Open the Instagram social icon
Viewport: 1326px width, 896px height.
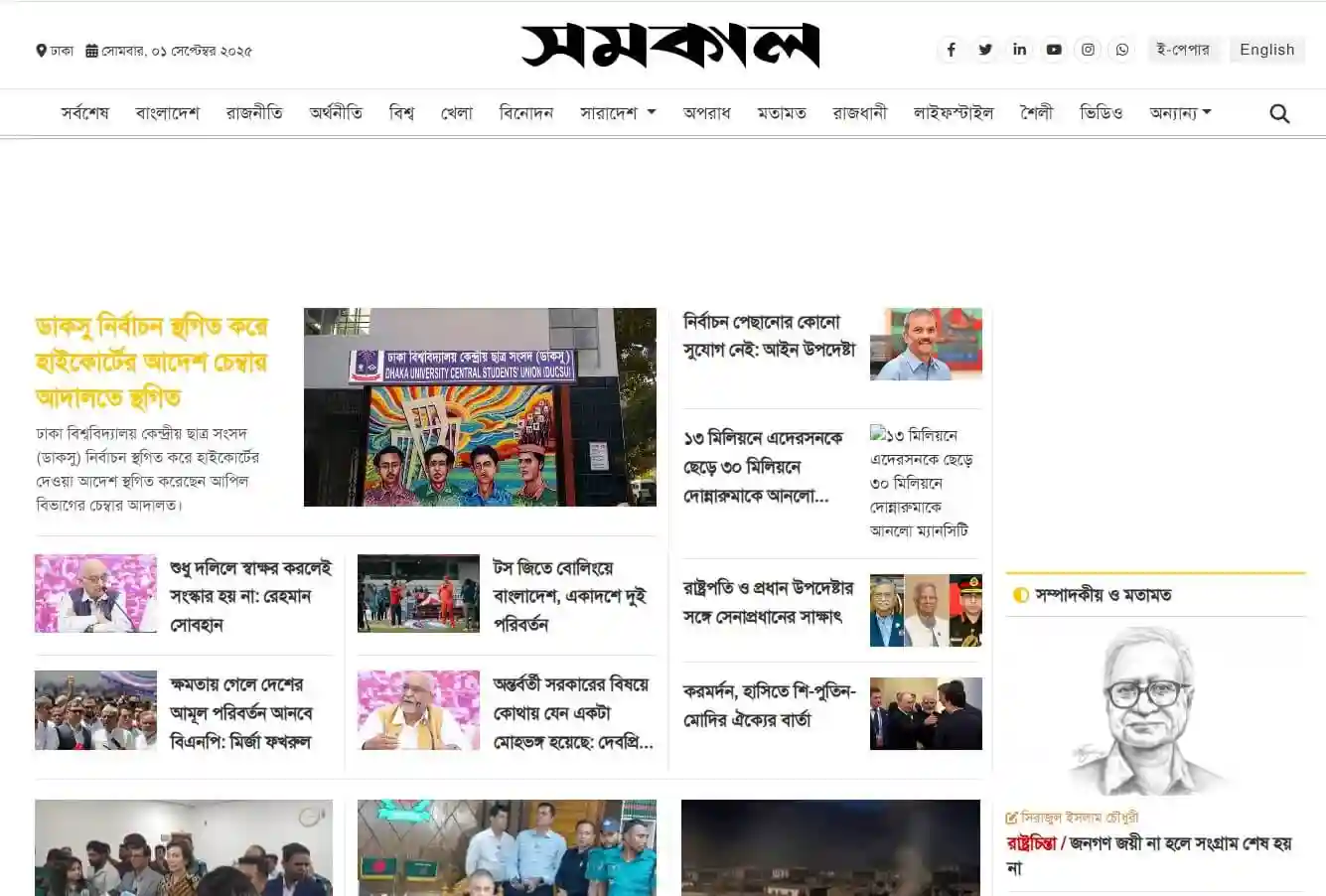click(x=1088, y=50)
